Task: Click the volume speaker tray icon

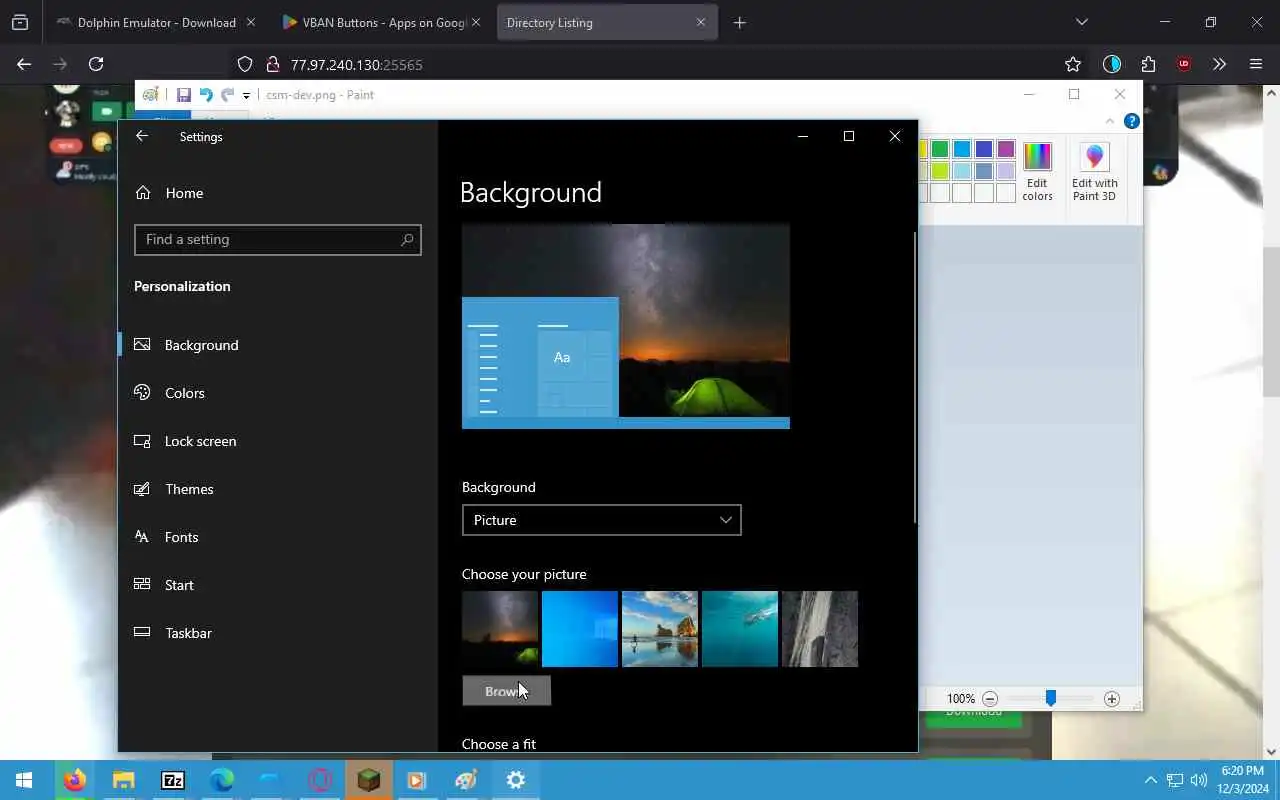Action: click(1198, 780)
